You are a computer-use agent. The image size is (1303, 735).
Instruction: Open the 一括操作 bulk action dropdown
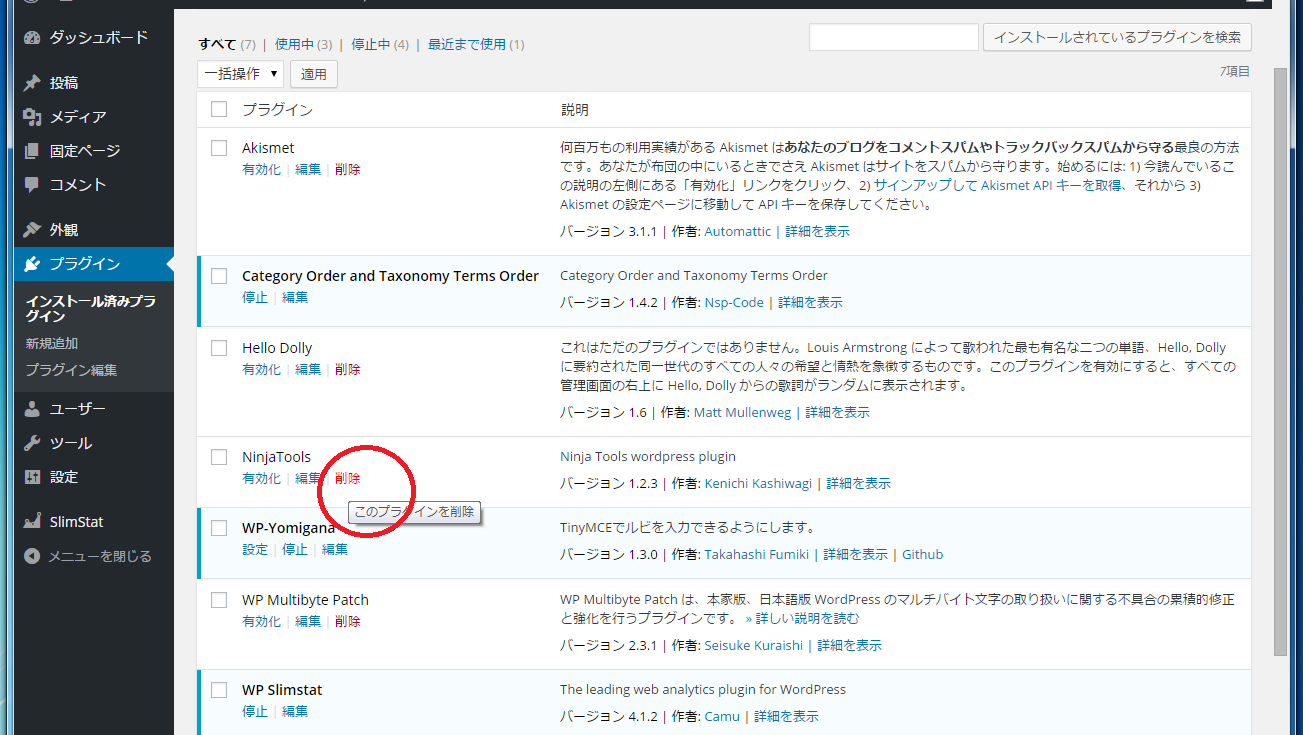[x=240, y=74]
